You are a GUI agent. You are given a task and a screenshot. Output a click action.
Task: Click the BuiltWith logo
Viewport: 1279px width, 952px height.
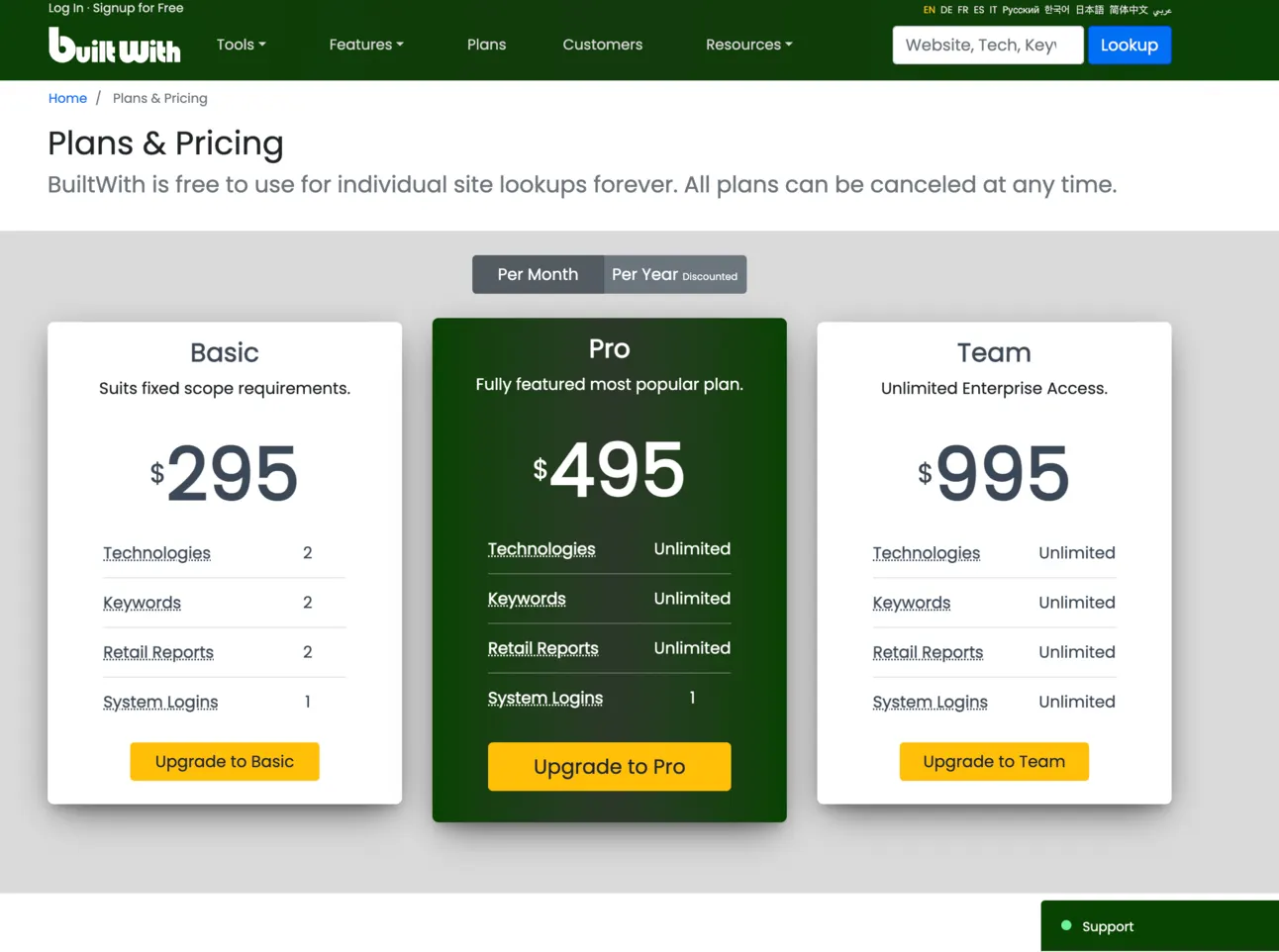pos(115,46)
